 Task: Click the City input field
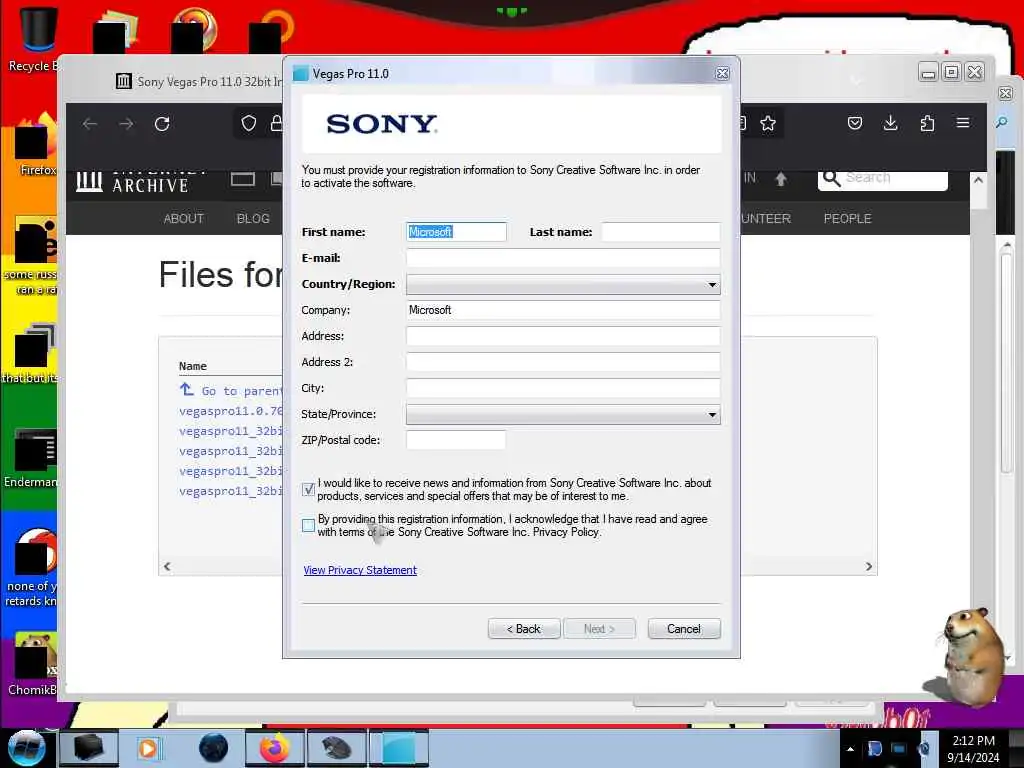pyautogui.click(x=563, y=388)
